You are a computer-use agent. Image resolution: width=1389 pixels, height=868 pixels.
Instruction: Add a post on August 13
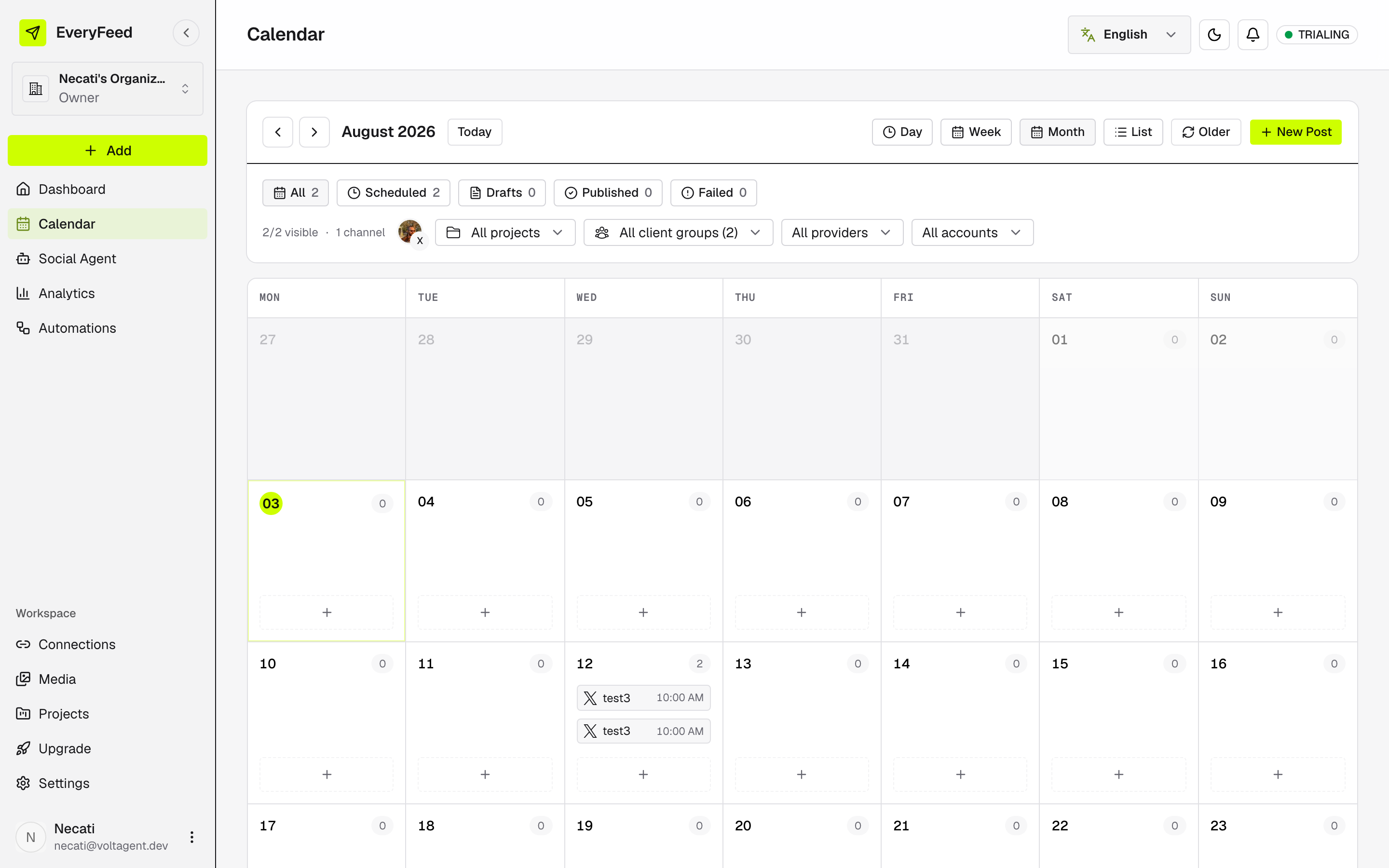click(802, 774)
